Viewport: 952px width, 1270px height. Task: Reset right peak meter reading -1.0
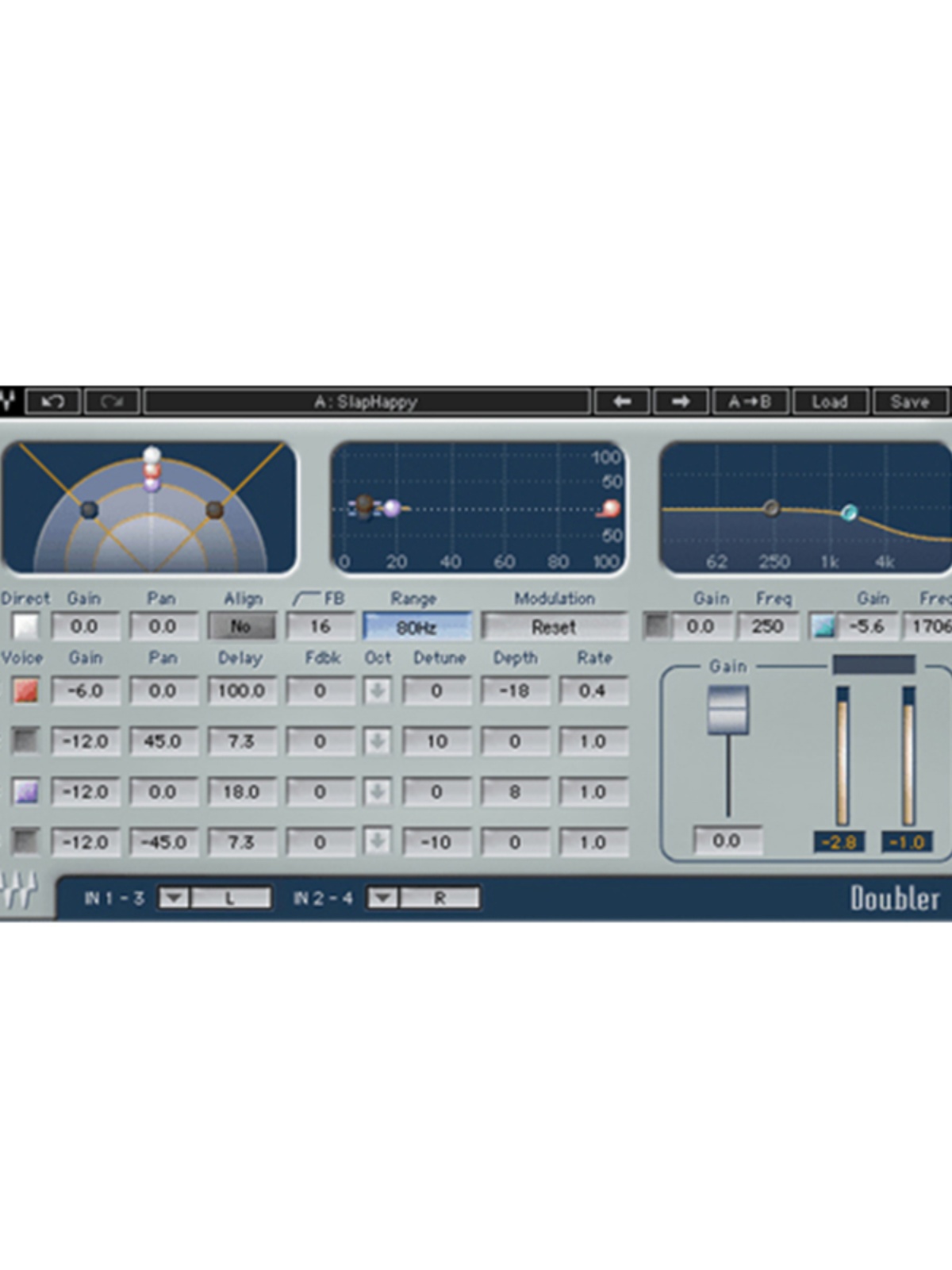pyautogui.click(x=906, y=842)
